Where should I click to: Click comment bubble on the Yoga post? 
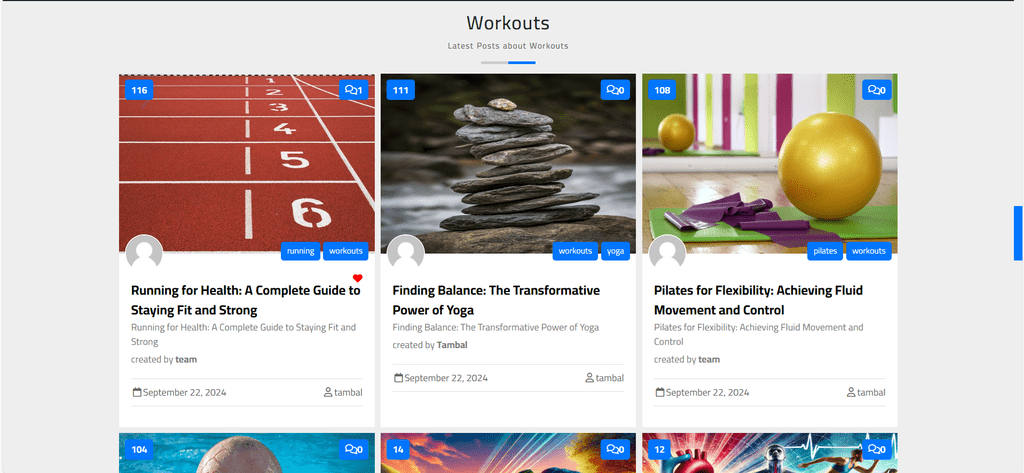[615, 90]
